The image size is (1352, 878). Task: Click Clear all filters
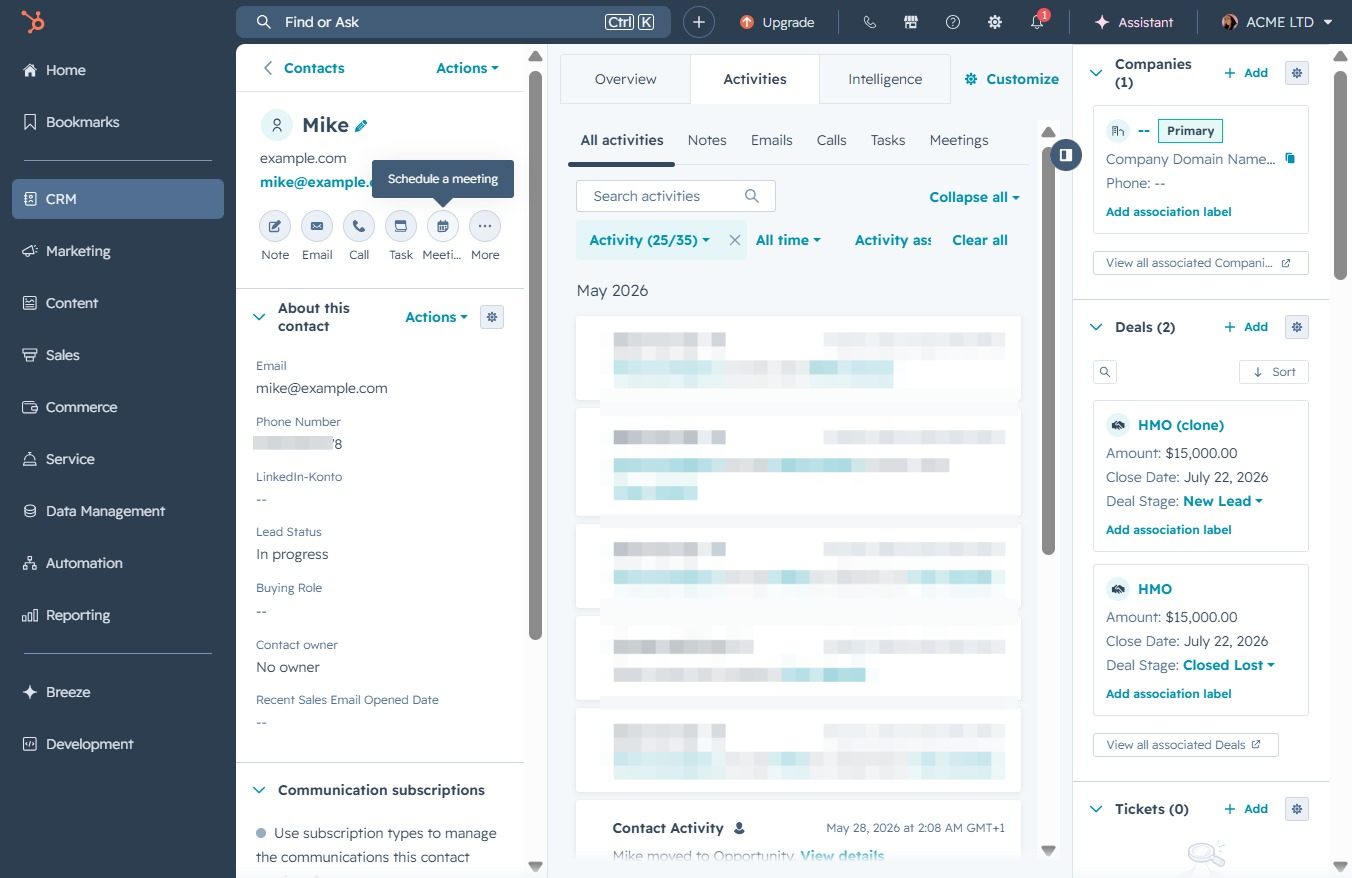[980, 240]
